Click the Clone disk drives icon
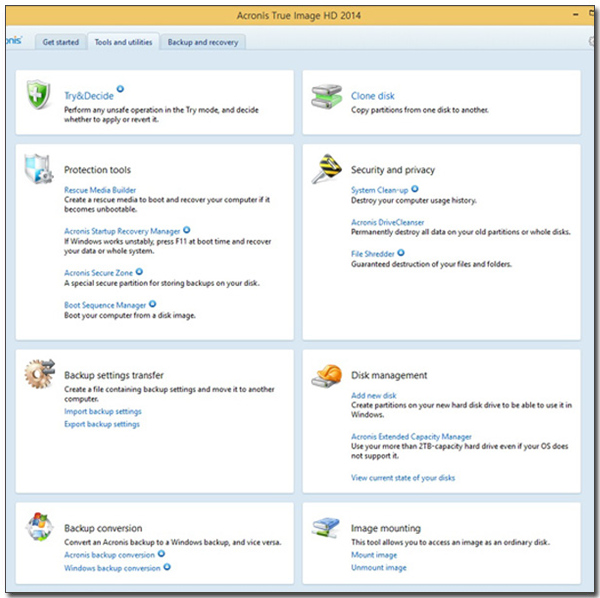 (x=326, y=96)
